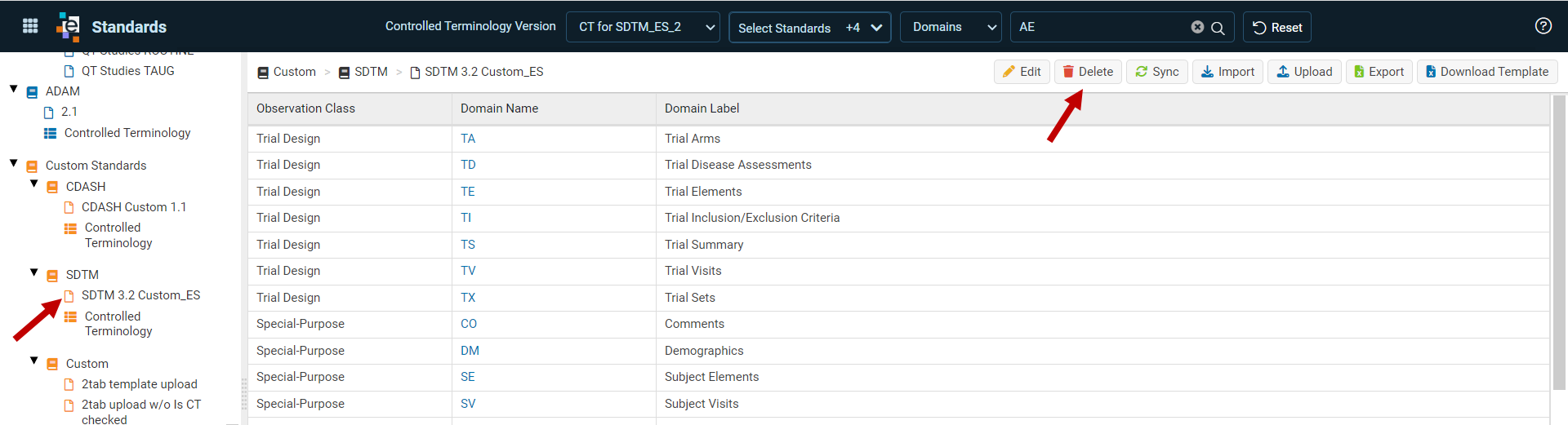Open the Controlled Terminology Version dropdown

[643, 27]
